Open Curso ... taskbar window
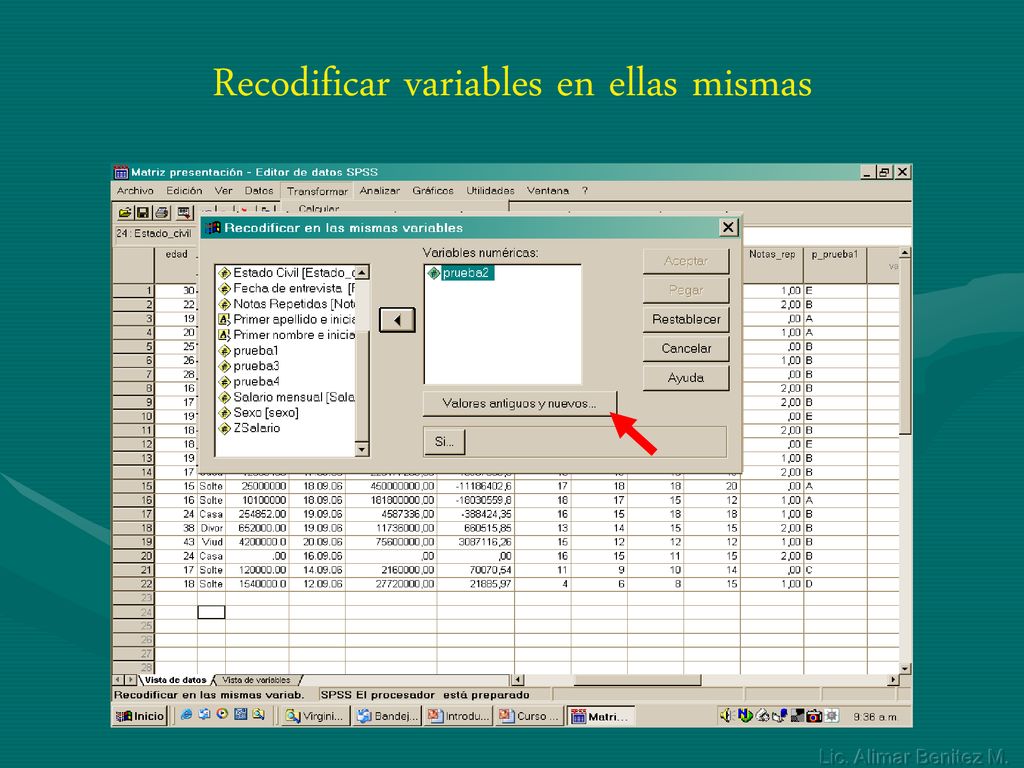1024x768 pixels. (529, 716)
